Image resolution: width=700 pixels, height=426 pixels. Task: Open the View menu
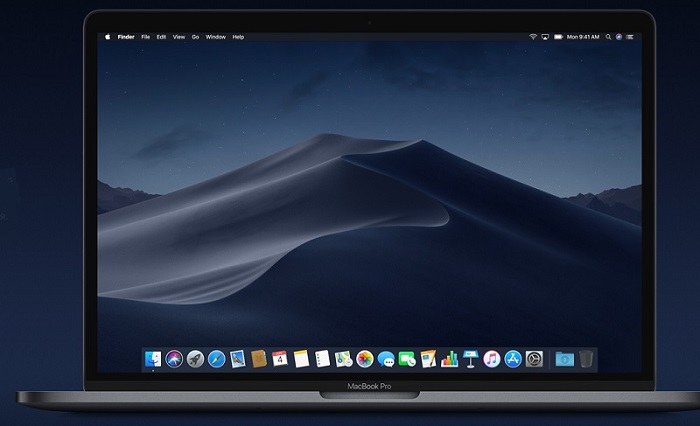point(179,37)
